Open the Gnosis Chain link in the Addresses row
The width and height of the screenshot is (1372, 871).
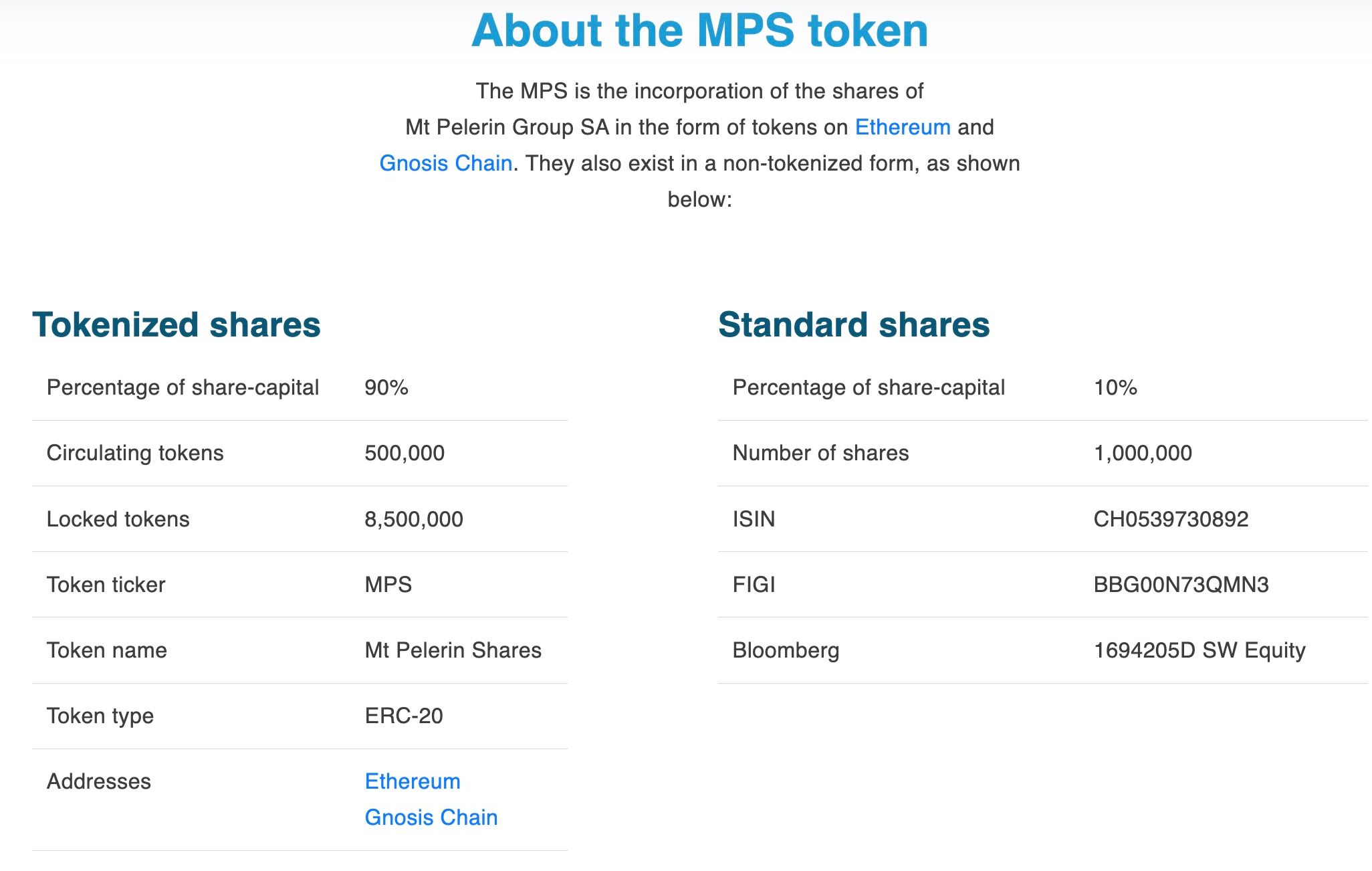[431, 817]
